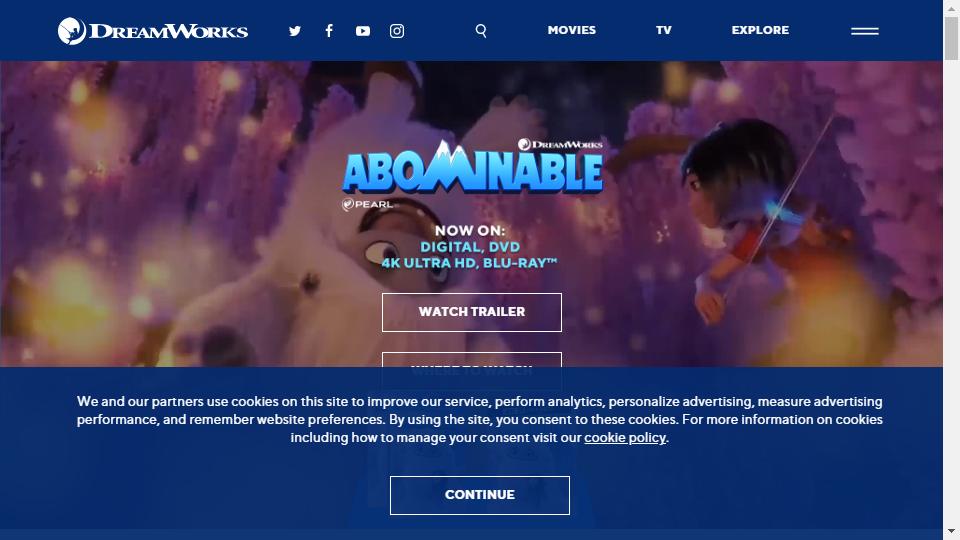Open the TV menu
The width and height of the screenshot is (960, 540).
point(664,30)
